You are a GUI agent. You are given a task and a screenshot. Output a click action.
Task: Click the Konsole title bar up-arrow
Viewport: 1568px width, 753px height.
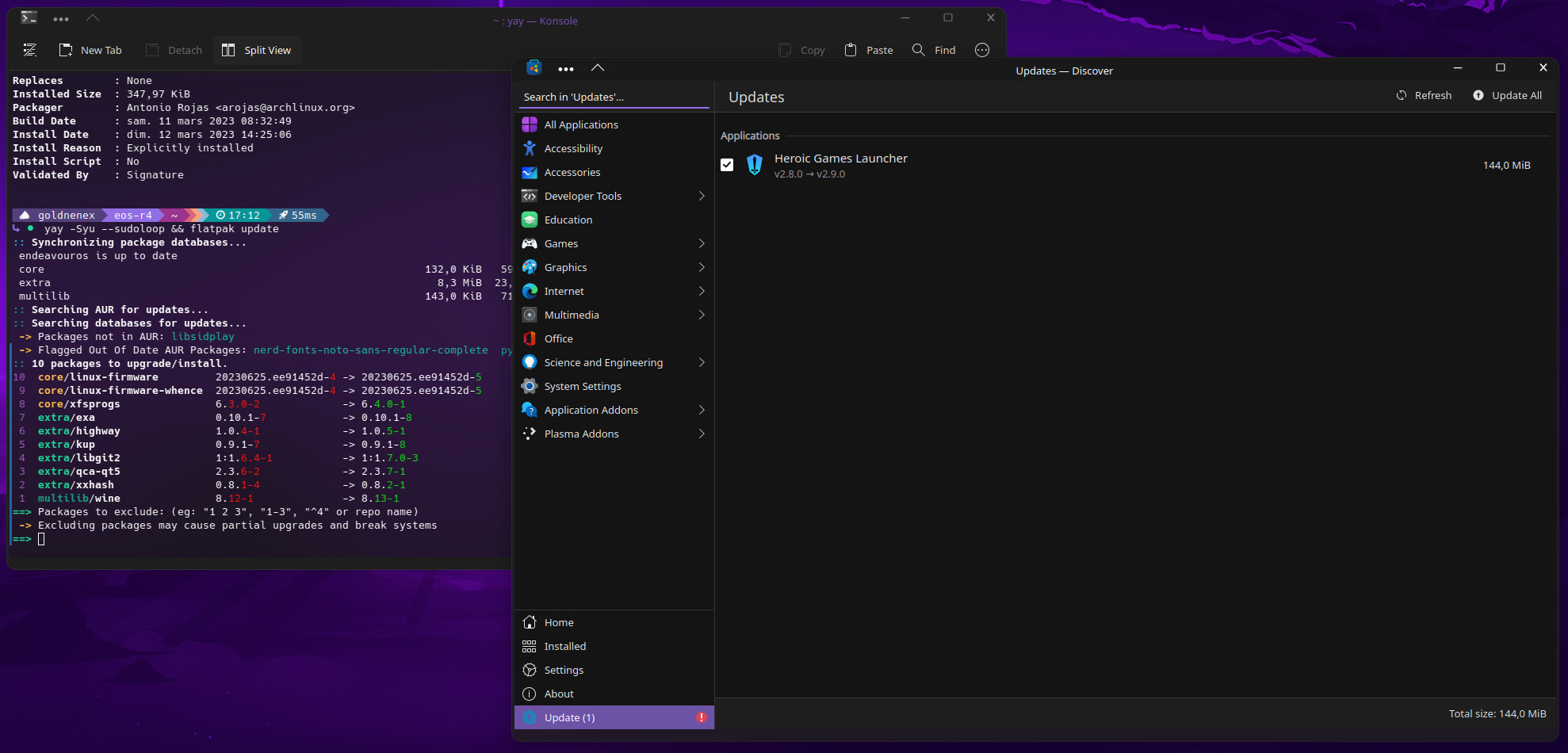click(93, 17)
